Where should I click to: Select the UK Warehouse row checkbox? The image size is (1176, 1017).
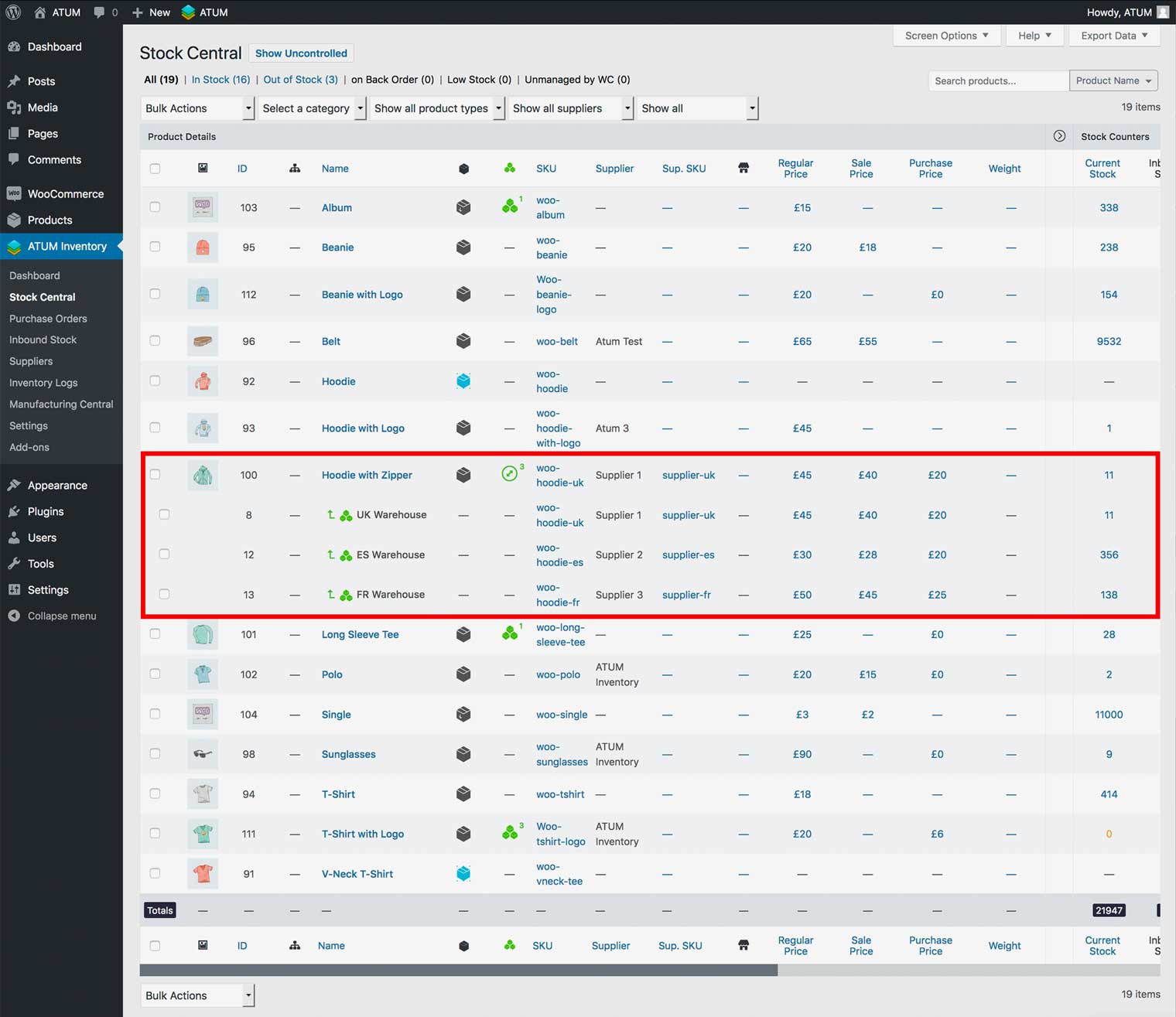[x=164, y=514]
